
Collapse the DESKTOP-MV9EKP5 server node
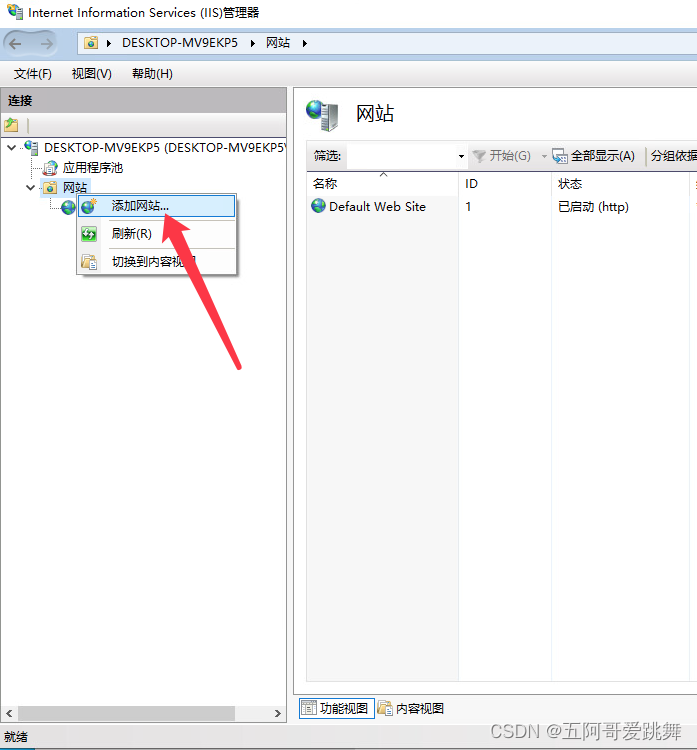pos(11,148)
